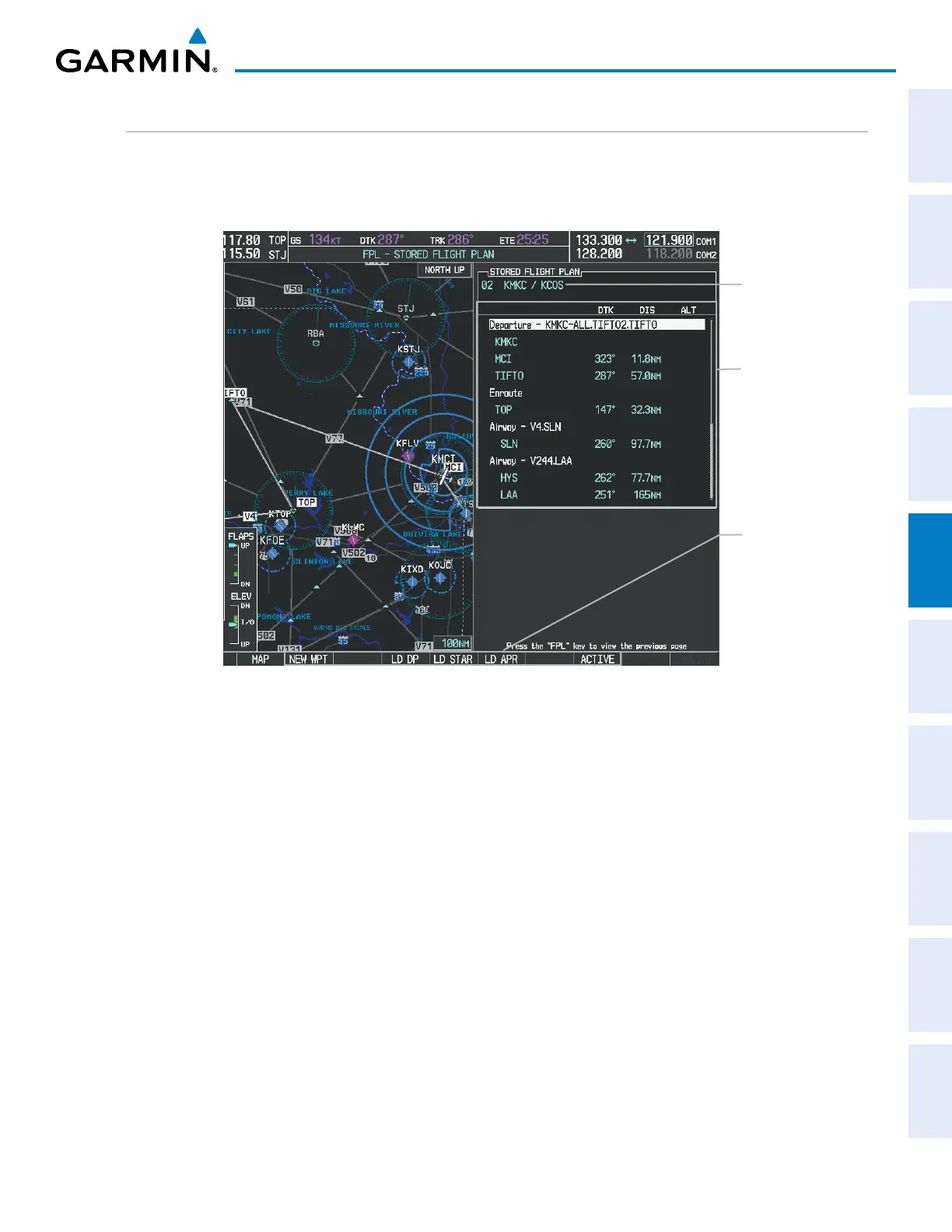Click the flight plan list scrollbar
Viewport: 952px width, 1232px height.
click(711, 409)
